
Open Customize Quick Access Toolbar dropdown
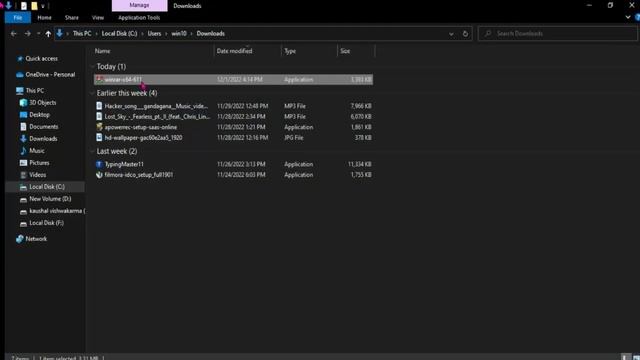click(42, 6)
